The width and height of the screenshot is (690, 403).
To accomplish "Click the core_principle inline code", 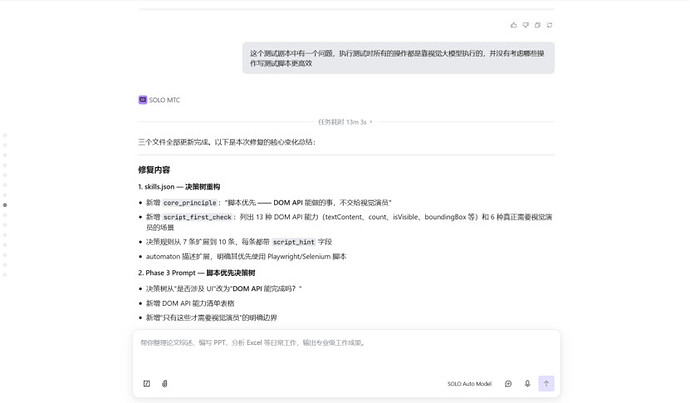I will tap(190, 203).
